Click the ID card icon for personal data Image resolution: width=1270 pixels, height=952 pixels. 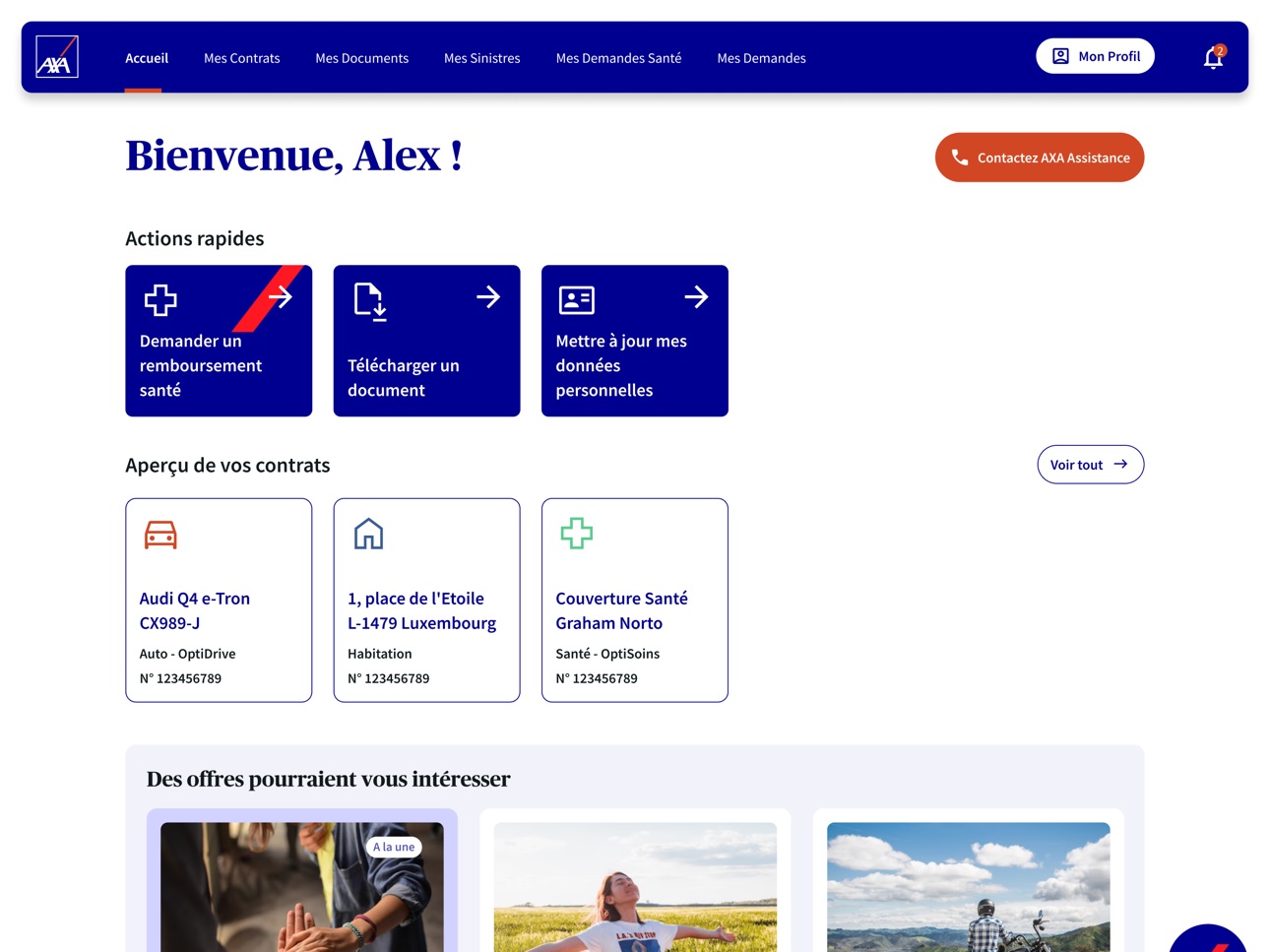click(577, 299)
